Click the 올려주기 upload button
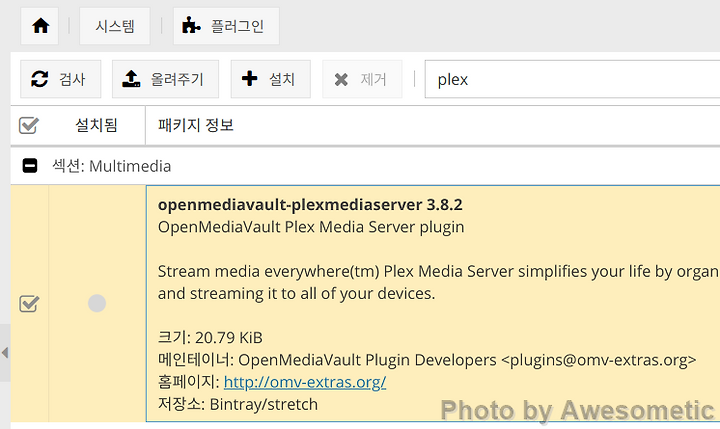The height and width of the screenshot is (429, 720). click(165, 79)
